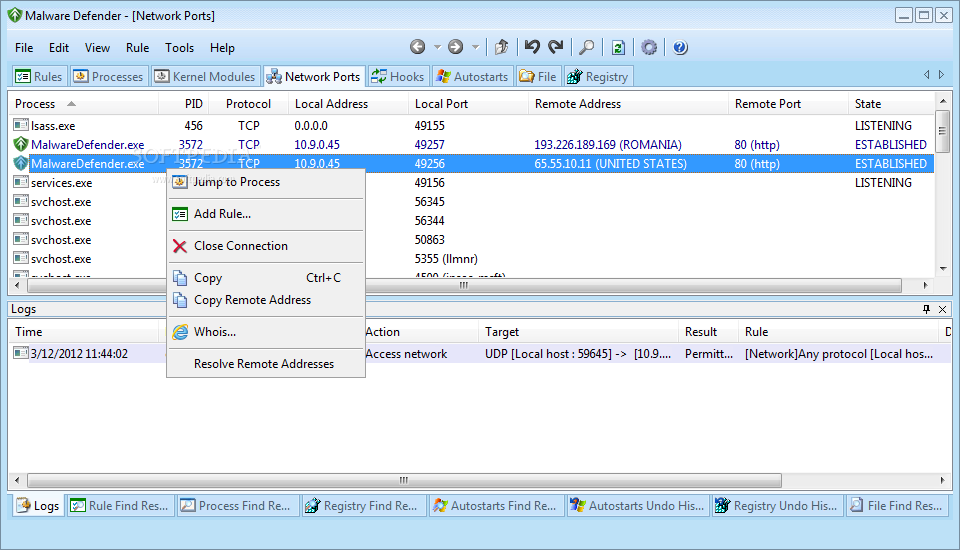This screenshot has width=960, height=550.
Task: Switch to the Autostarts tab
Action: pyautogui.click(x=472, y=77)
